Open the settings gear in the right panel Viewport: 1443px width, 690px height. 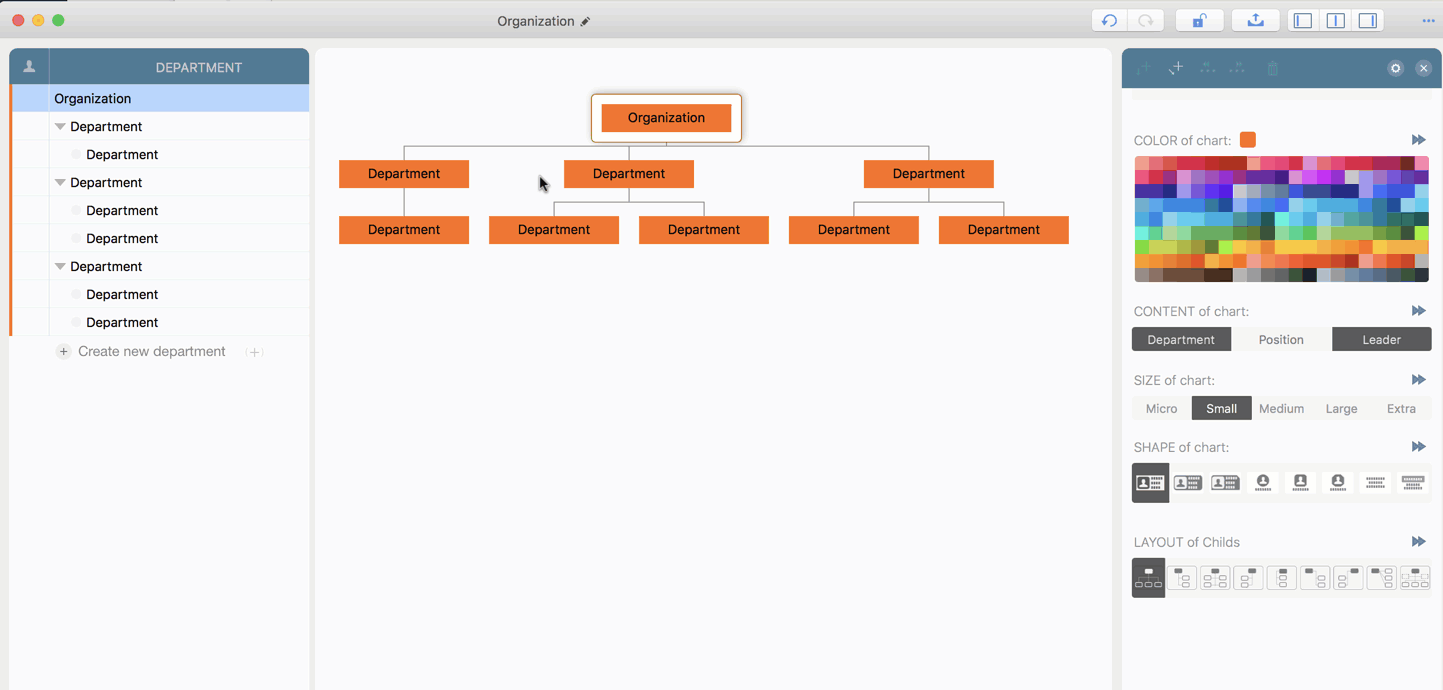click(x=1395, y=68)
